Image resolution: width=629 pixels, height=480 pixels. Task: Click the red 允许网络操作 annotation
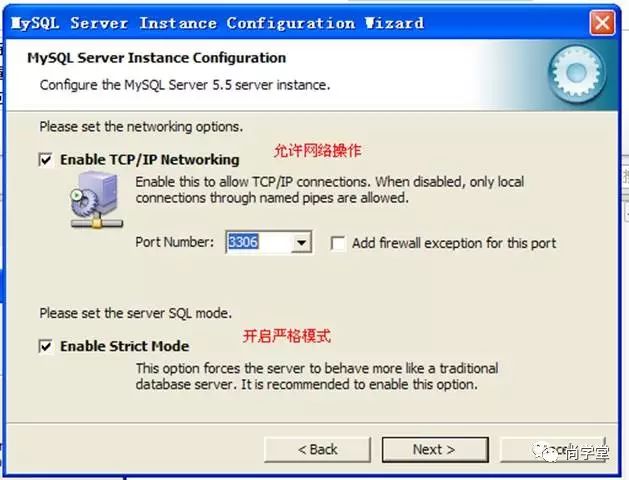point(318,151)
